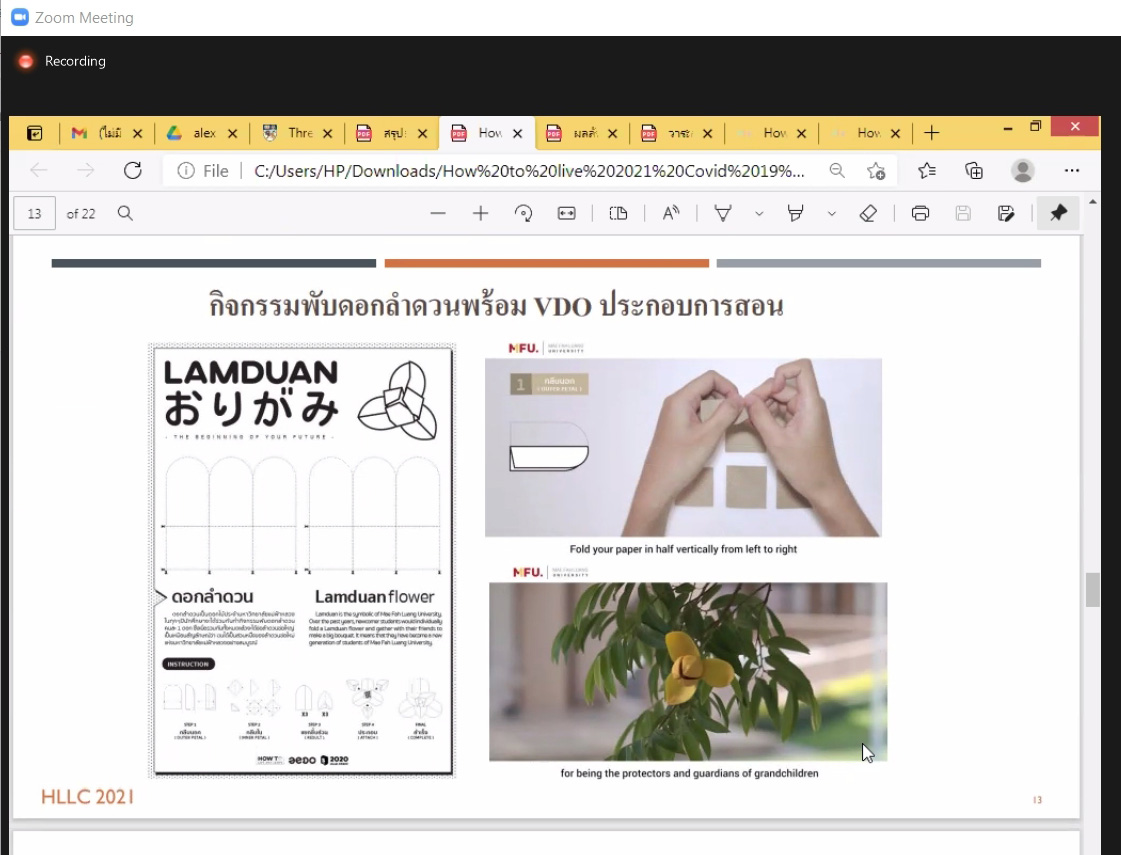The image size is (1121, 855).
Task: Toggle the toolbar pin
Action: (x=1058, y=213)
